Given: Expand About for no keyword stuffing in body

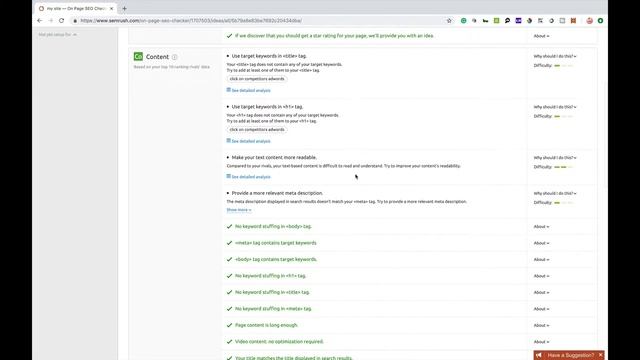Looking at the screenshot, I should point(541,227).
